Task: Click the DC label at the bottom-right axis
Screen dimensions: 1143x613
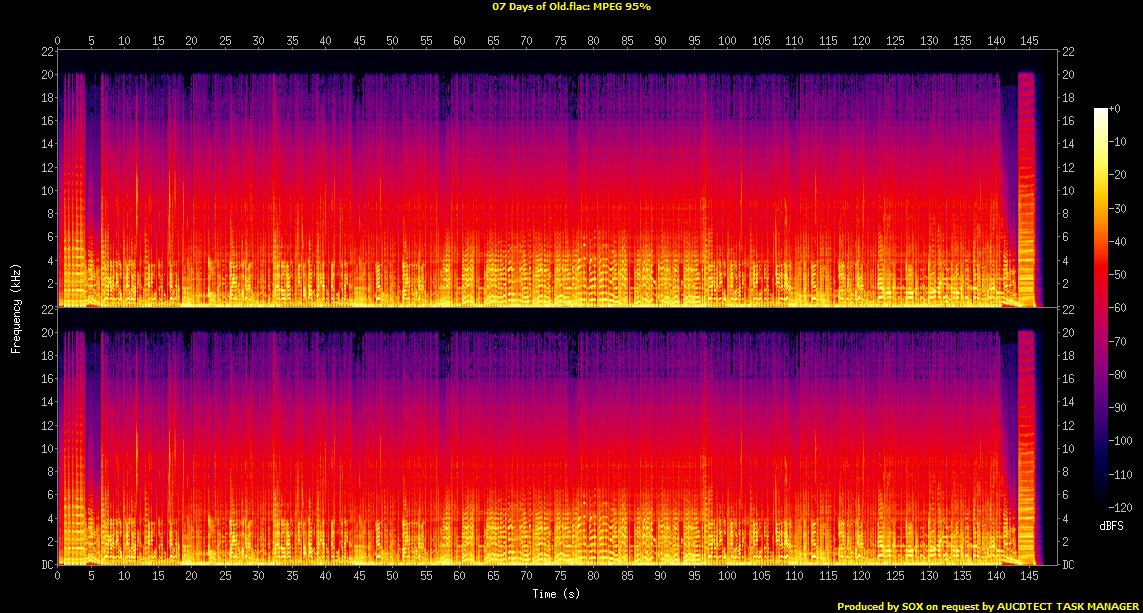Action: (1066, 565)
